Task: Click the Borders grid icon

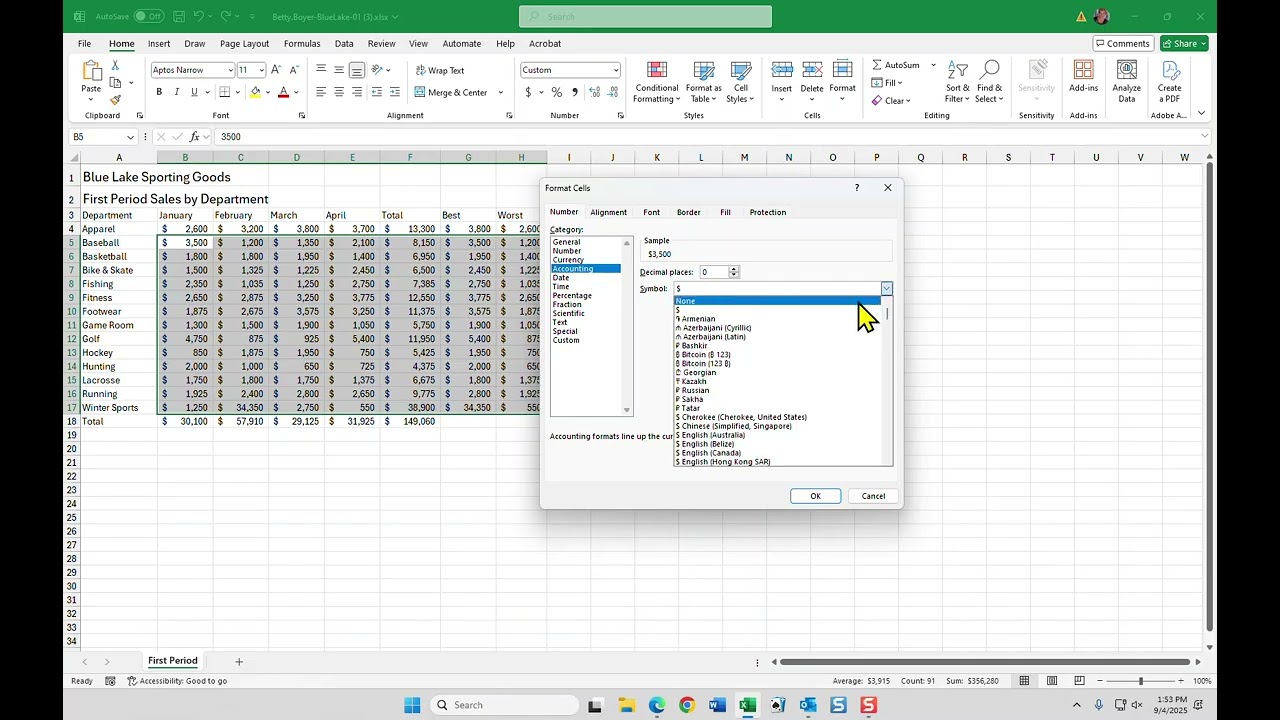Action: point(225,92)
